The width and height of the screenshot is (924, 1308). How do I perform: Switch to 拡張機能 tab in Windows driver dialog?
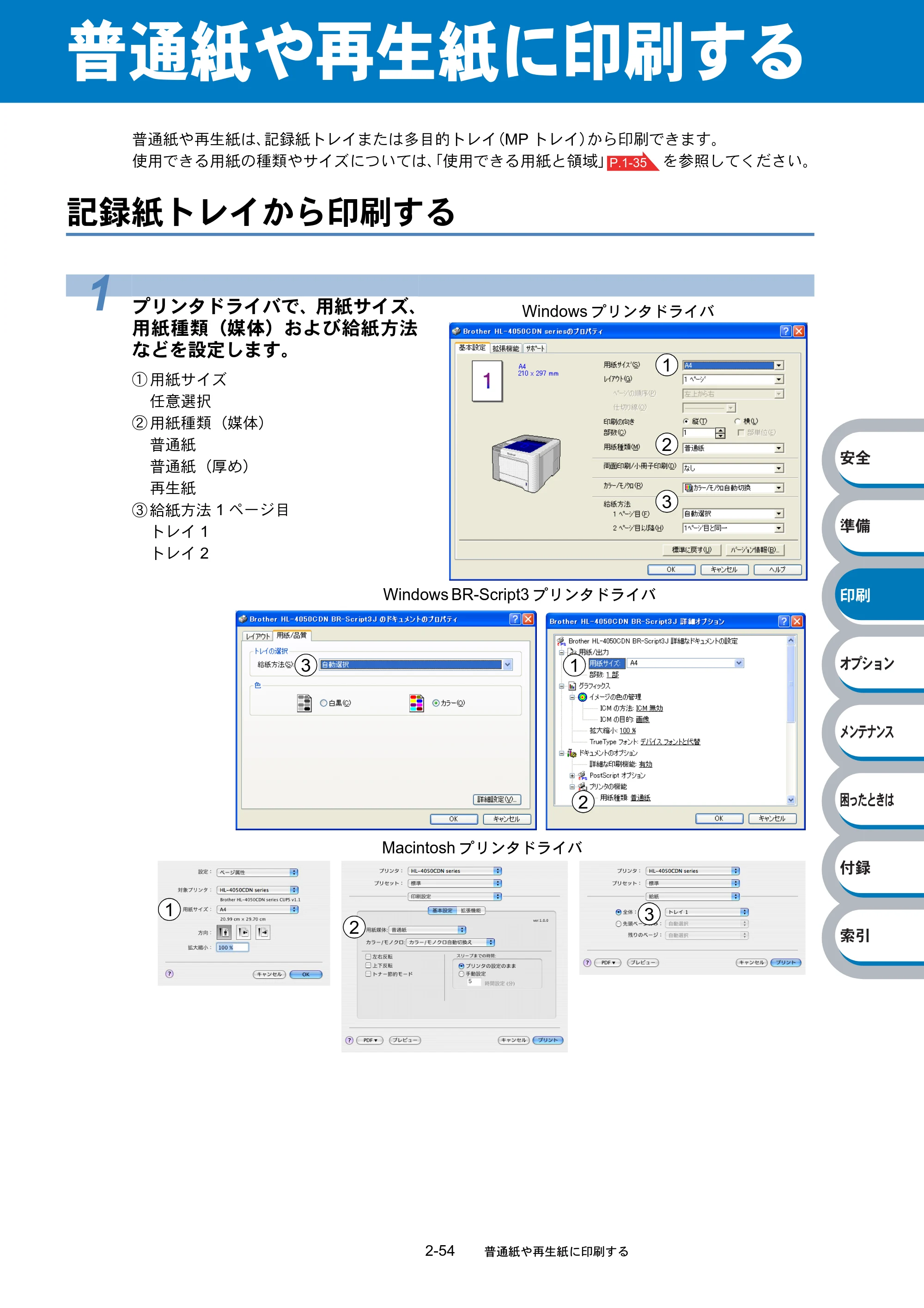click(x=505, y=348)
